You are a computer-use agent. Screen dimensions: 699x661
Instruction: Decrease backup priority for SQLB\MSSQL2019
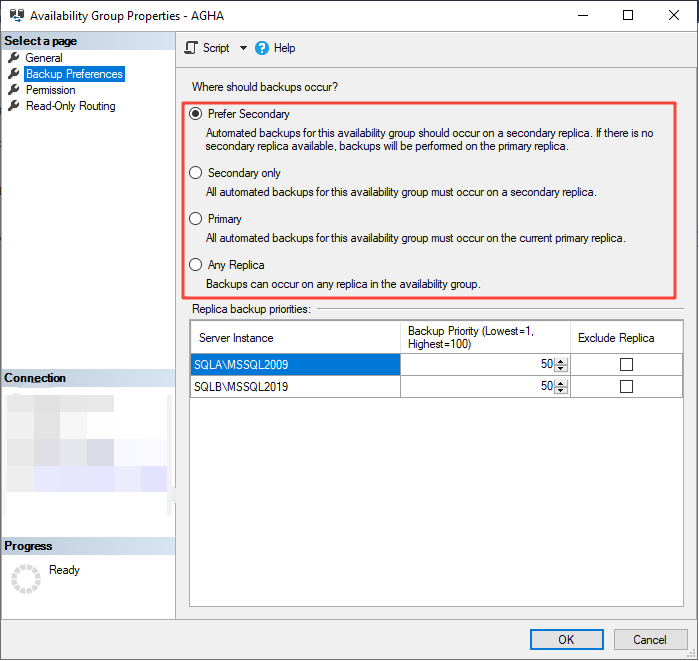click(561, 390)
